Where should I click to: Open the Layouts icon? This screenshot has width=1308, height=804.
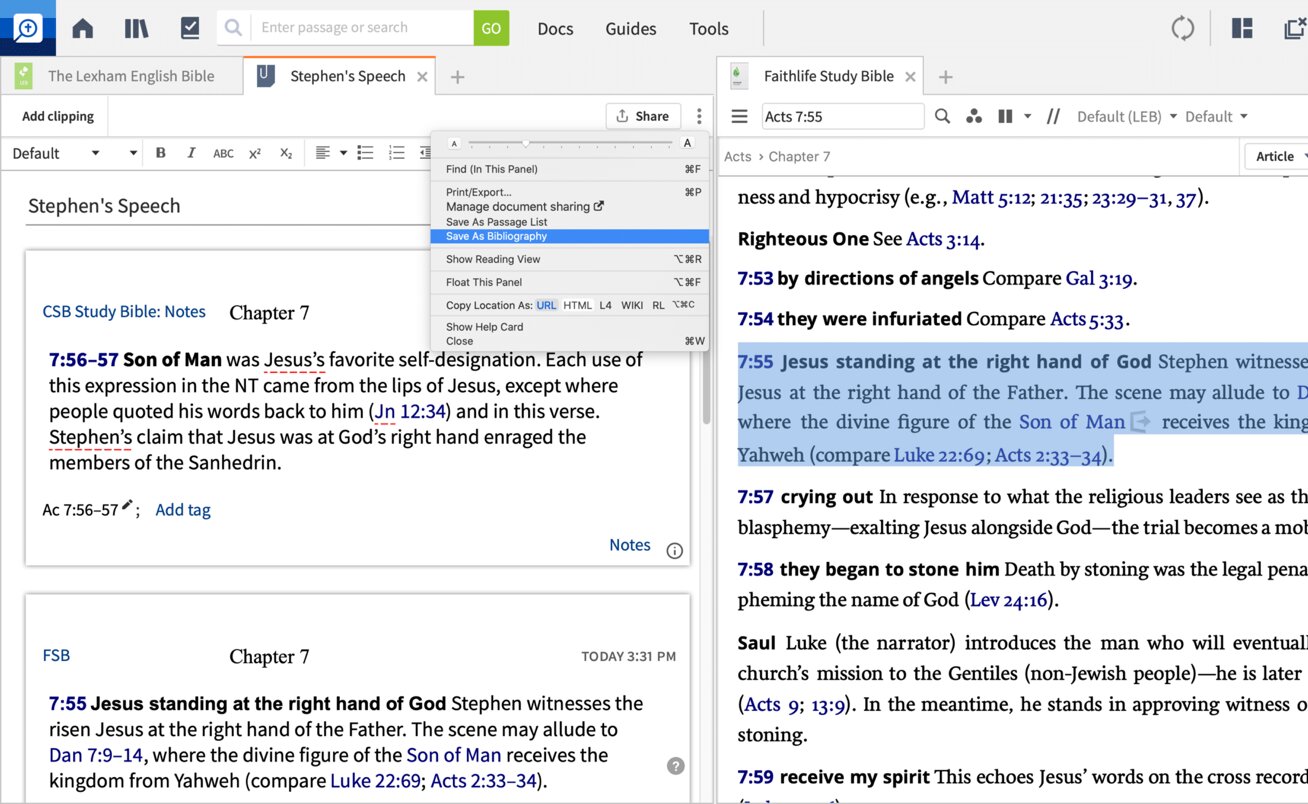[x=1242, y=28]
